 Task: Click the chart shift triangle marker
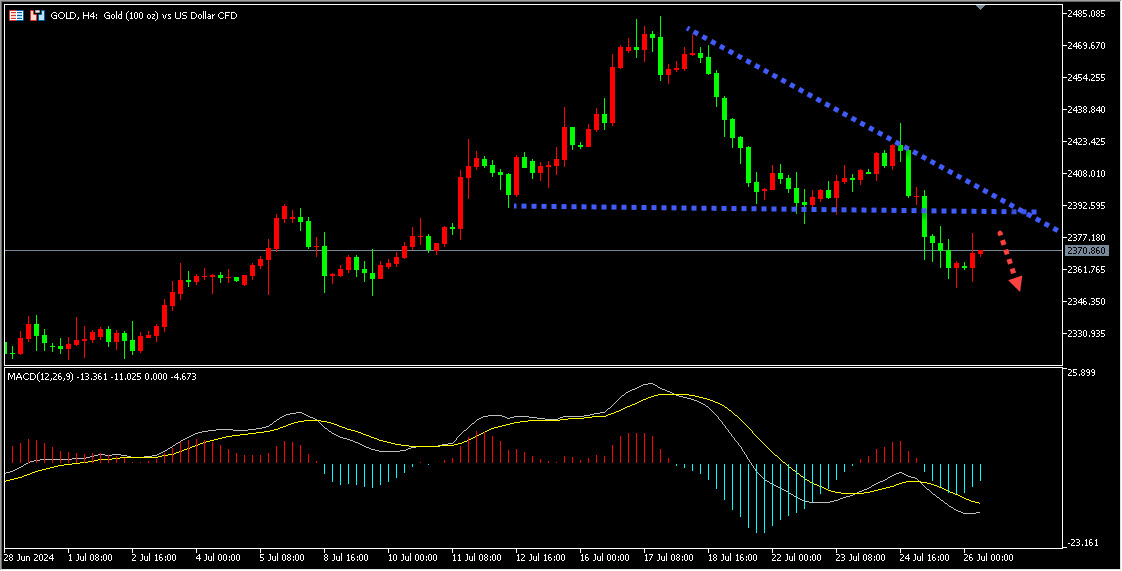980,7
